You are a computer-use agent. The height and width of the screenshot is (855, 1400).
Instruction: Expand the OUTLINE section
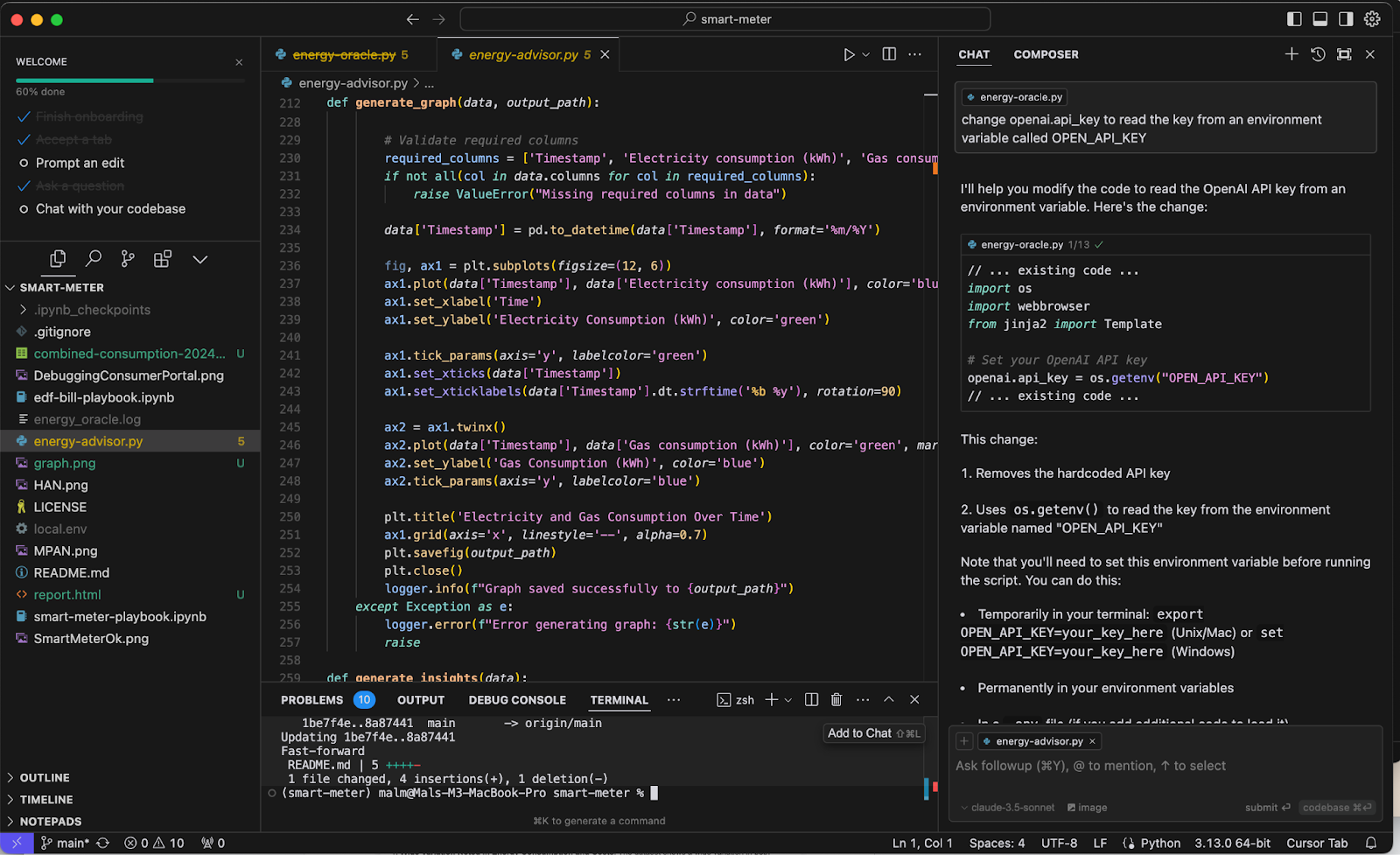(x=45, y=777)
